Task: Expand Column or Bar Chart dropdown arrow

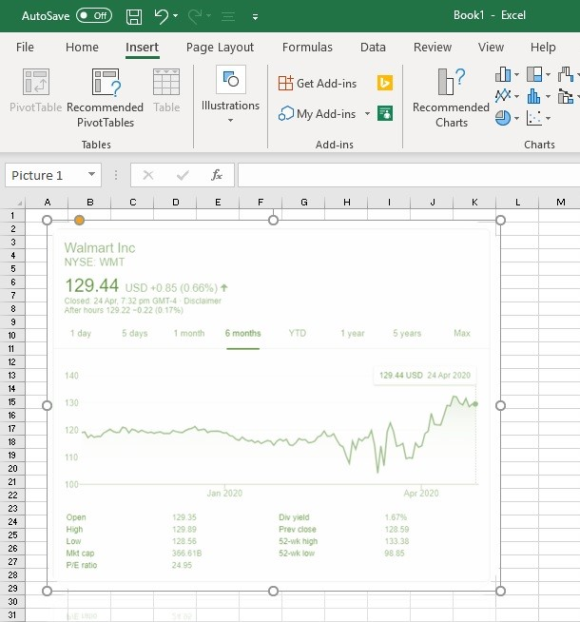Action: 517,75
